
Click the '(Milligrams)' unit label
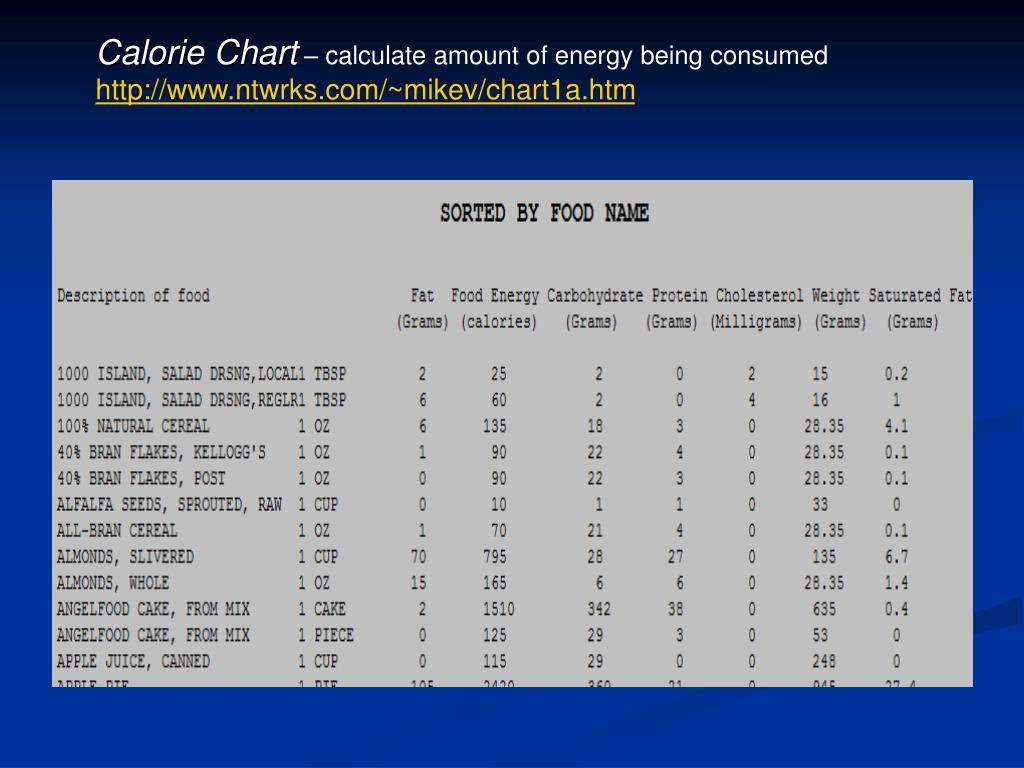pyautogui.click(x=756, y=322)
